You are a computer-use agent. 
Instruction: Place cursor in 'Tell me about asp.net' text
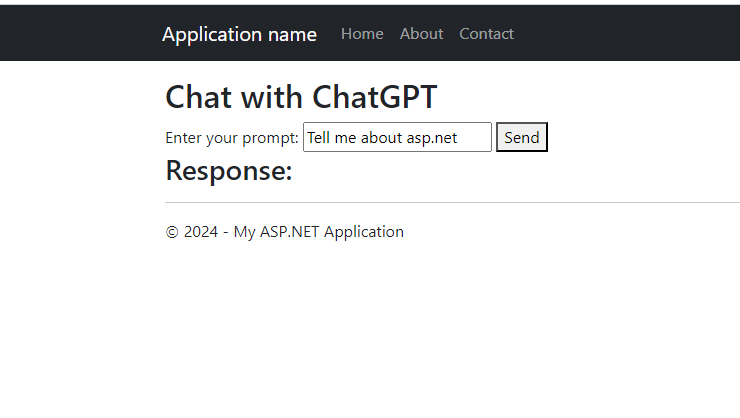coord(382,138)
